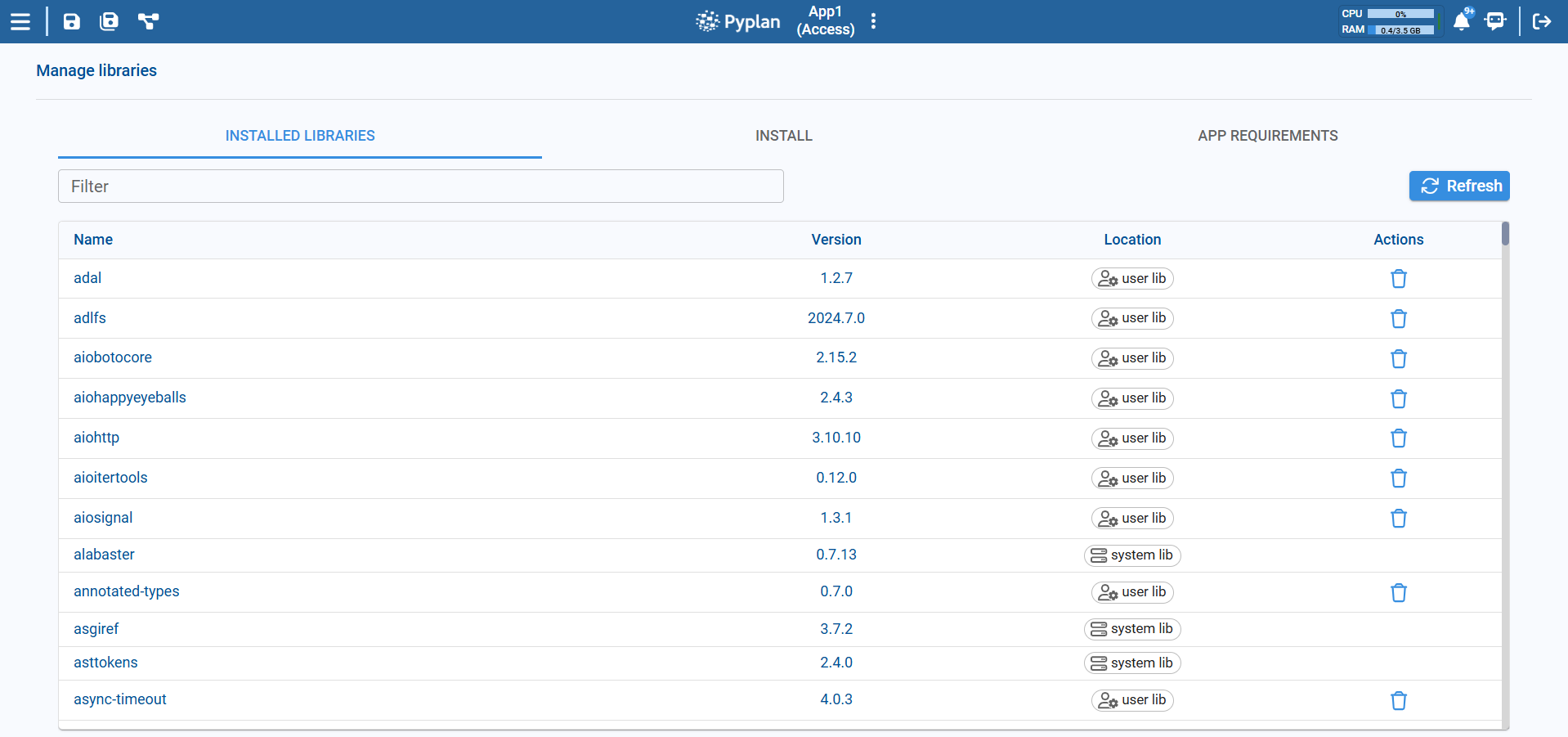The height and width of the screenshot is (737, 1568).
Task: Open the App1 three-dot options menu
Action: (873, 21)
